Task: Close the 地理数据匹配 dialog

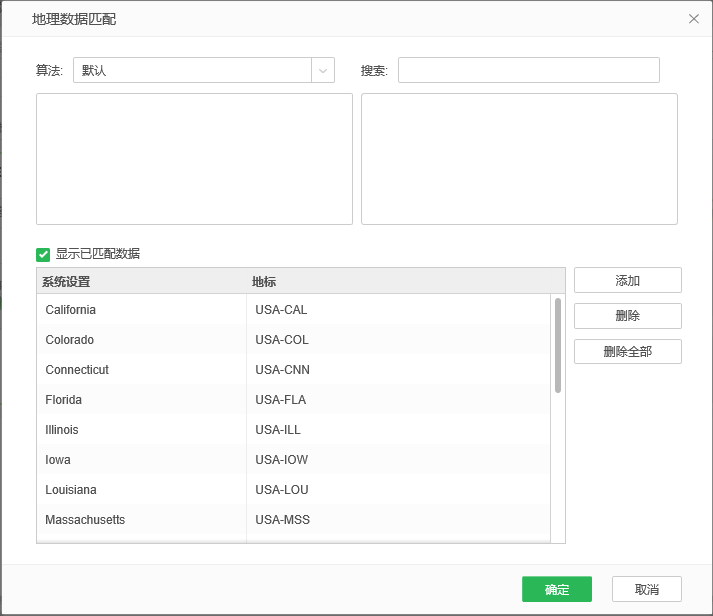Action: pos(693,19)
